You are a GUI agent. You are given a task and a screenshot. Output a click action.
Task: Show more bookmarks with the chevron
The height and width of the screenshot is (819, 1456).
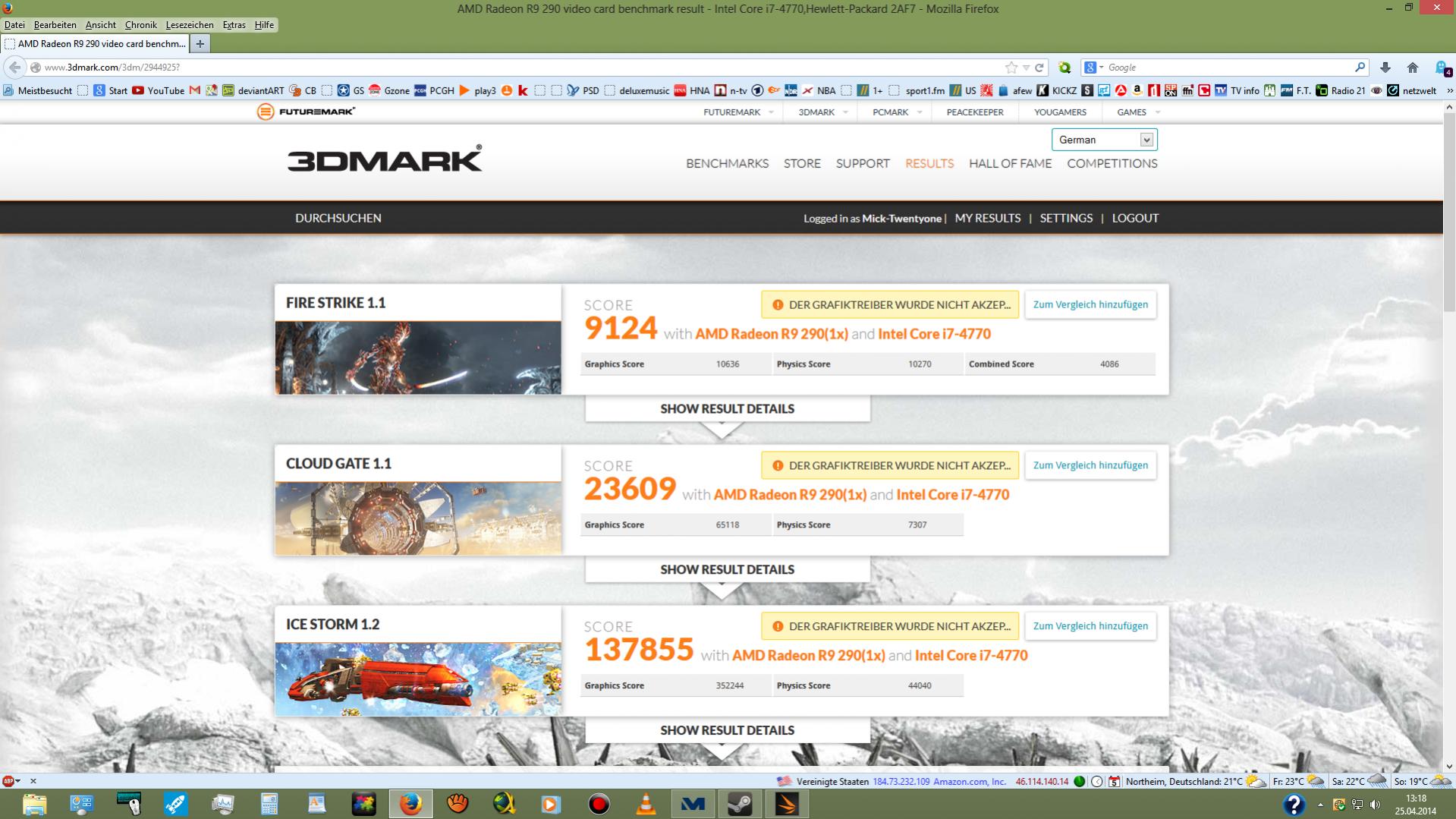pos(1450,90)
